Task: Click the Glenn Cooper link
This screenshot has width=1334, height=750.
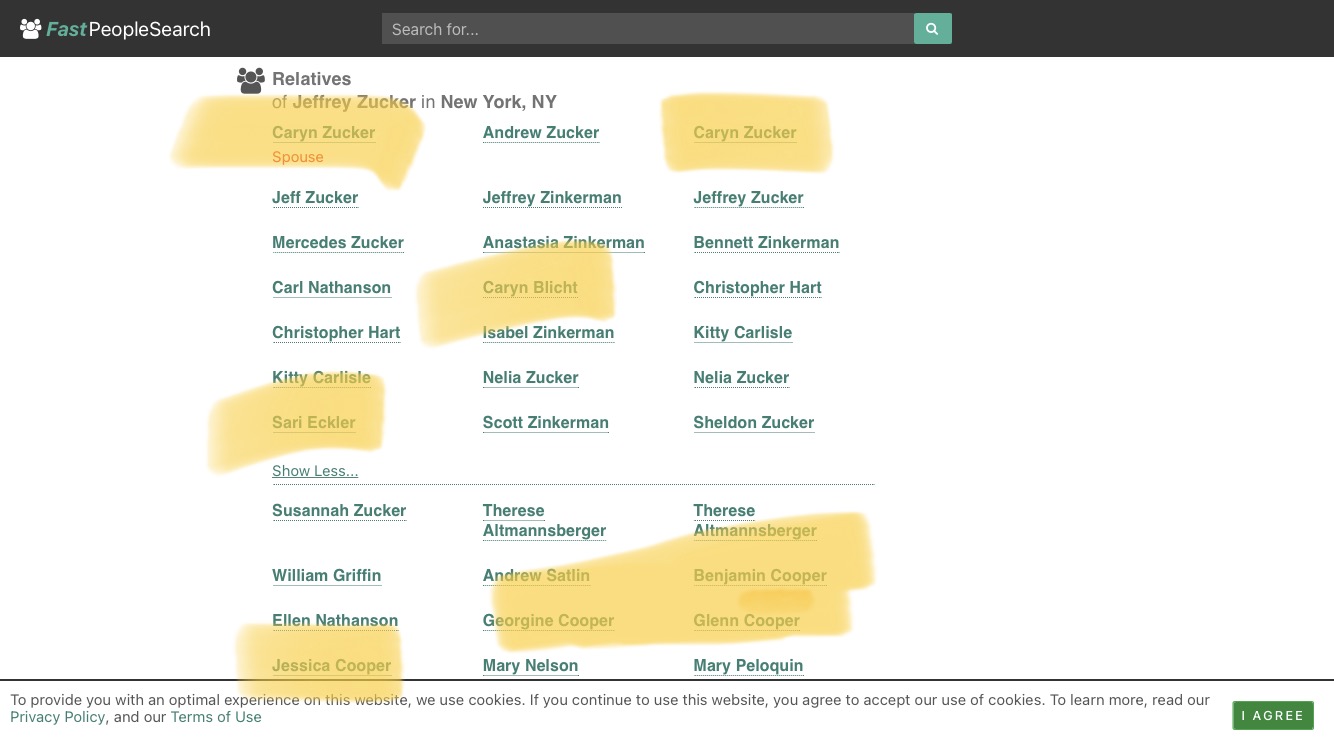Action: [x=746, y=621]
